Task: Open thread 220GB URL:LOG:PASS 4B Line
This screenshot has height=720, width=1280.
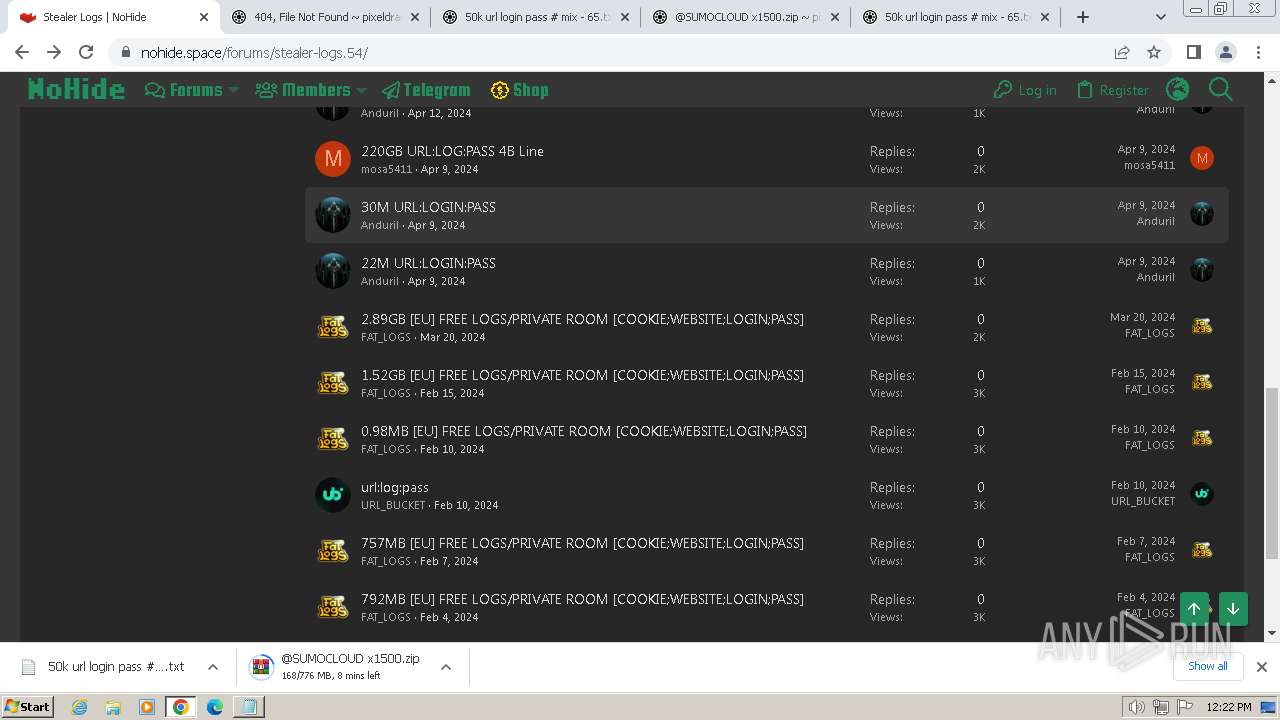Action: click(452, 151)
